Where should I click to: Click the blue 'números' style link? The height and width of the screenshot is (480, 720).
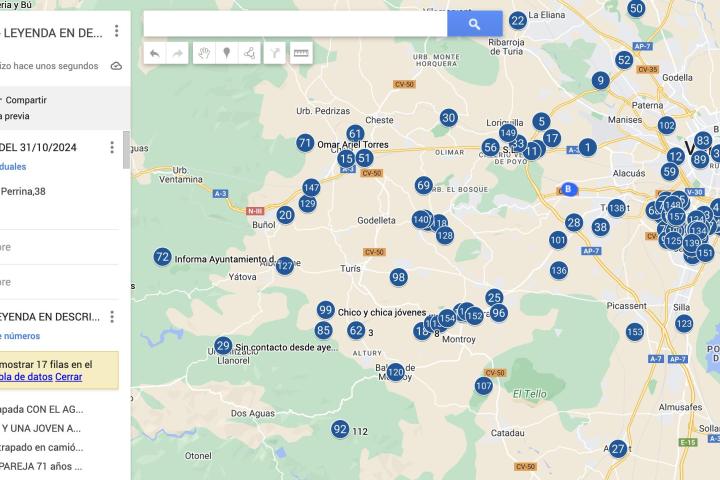click(x=20, y=336)
